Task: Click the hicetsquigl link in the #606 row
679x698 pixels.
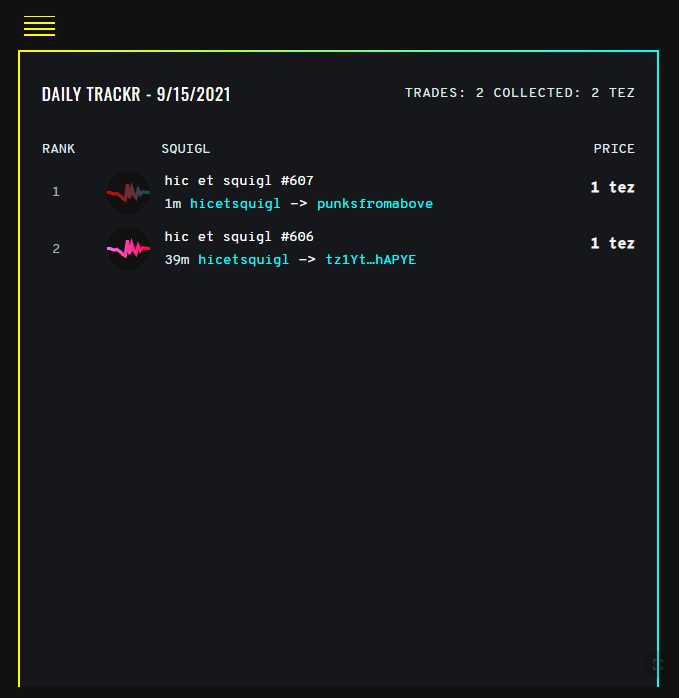Action: (x=244, y=260)
